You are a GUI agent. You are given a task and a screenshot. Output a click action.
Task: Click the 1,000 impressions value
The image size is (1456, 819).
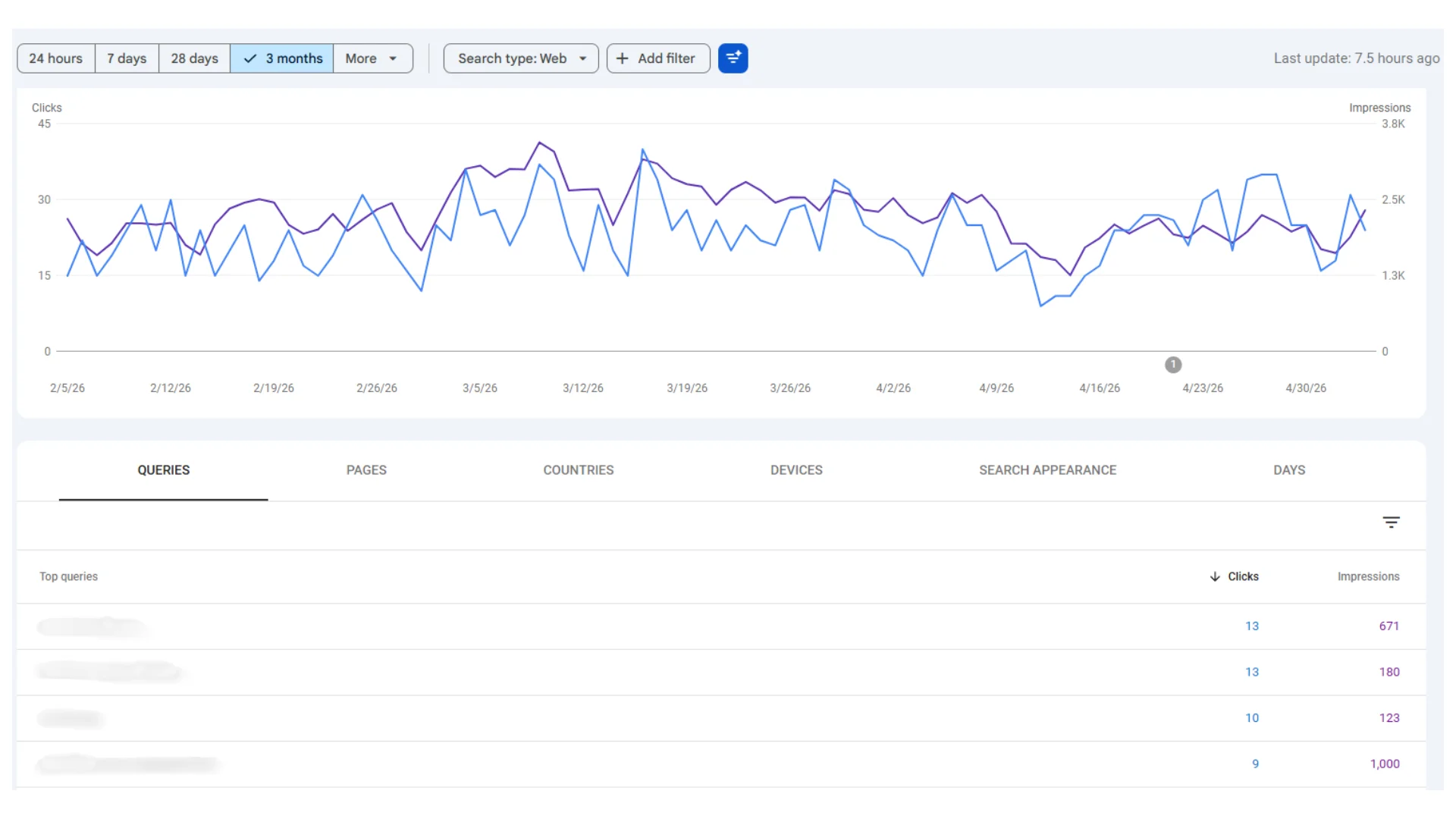pyautogui.click(x=1384, y=764)
